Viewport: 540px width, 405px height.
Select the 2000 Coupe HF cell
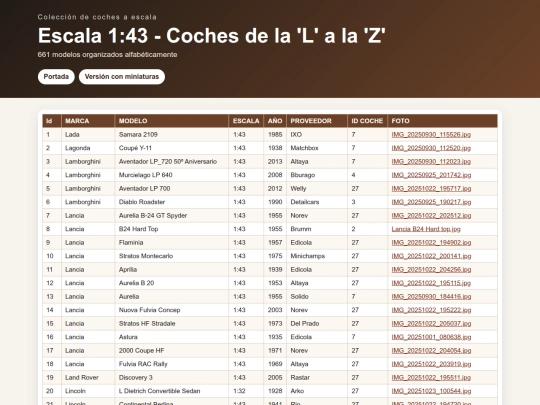(x=172, y=351)
